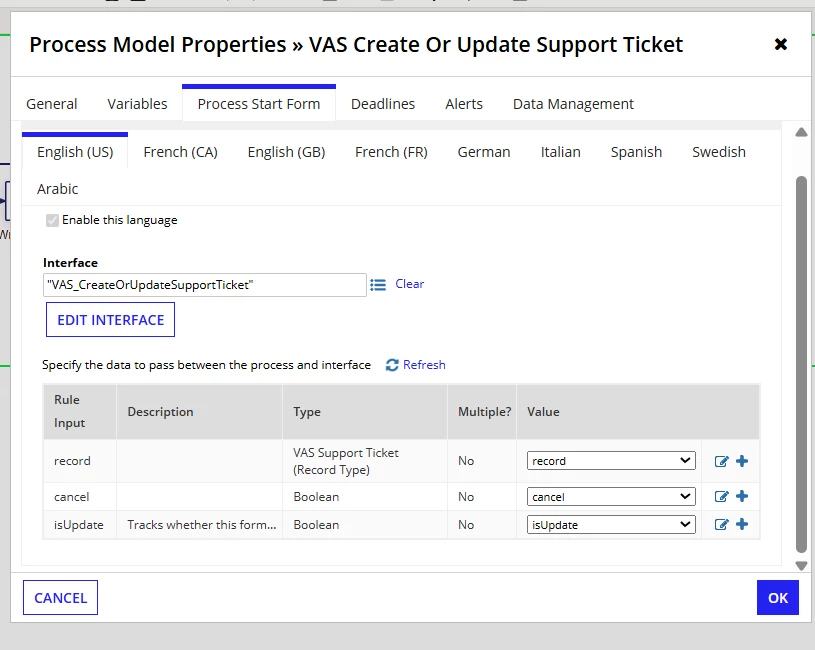The width and height of the screenshot is (815, 650).
Task: Click the Interface name input field
Action: click(x=205, y=285)
